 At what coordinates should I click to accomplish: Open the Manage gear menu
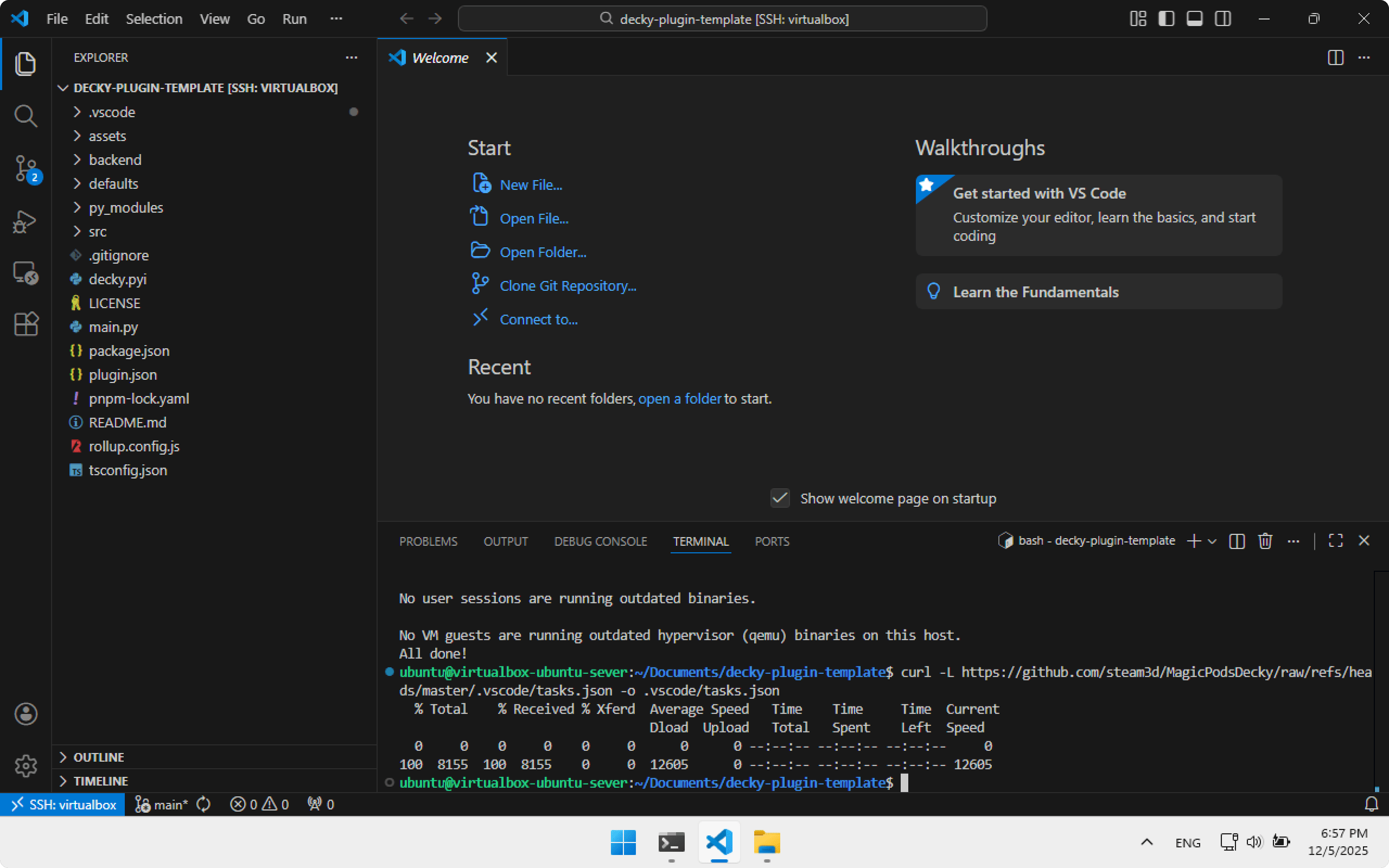coord(26,766)
